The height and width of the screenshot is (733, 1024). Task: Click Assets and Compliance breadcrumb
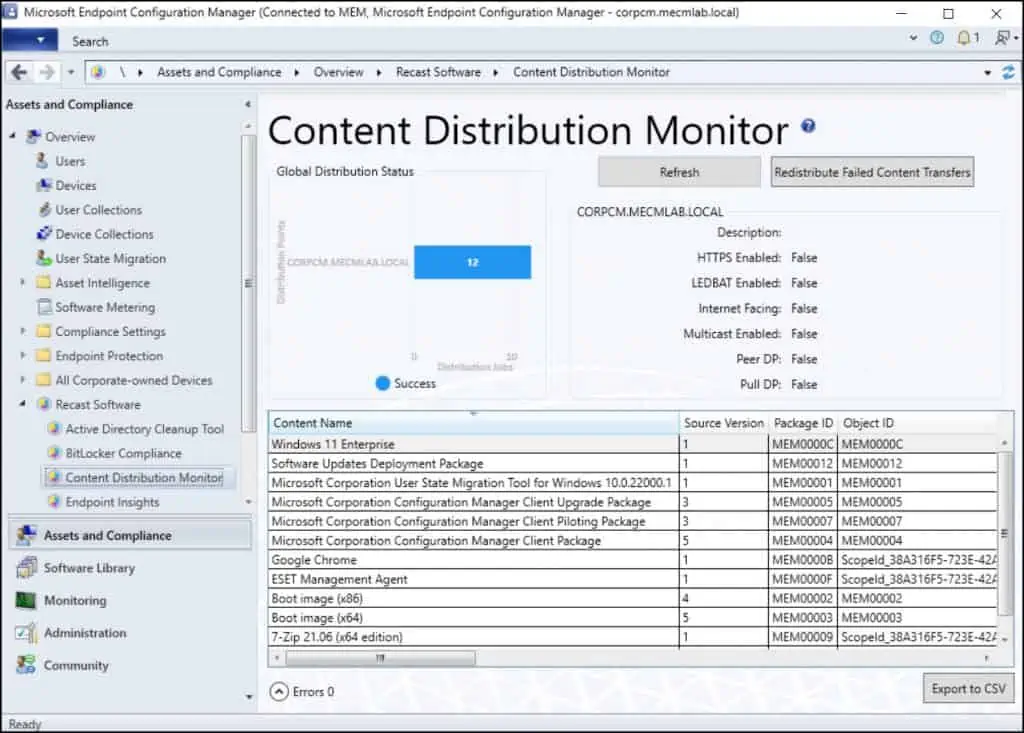click(x=219, y=72)
